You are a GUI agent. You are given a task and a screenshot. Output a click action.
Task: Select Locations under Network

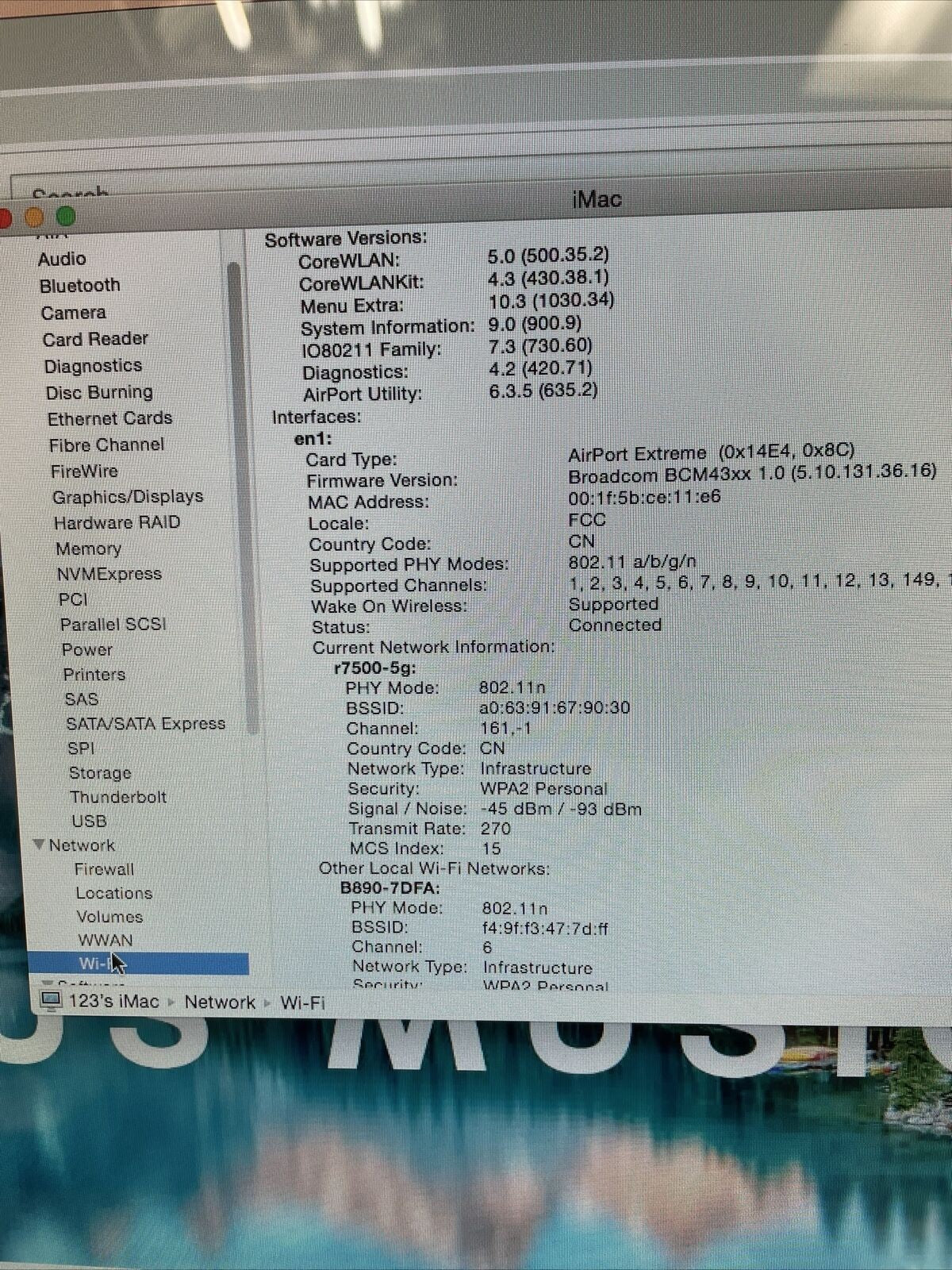pyautogui.click(x=113, y=893)
